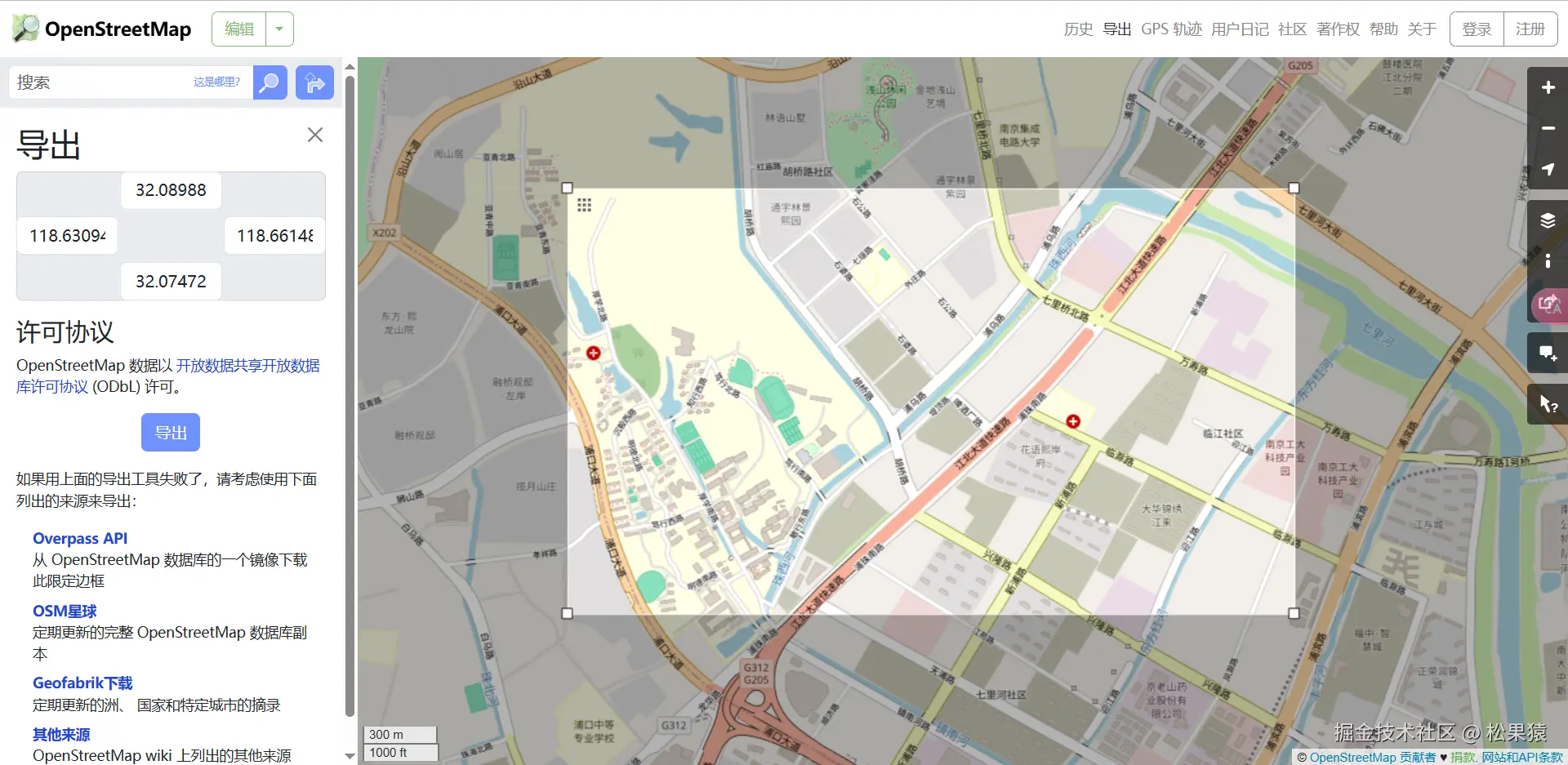
Task: Click the sidebar vertical scrollbar thumb
Action: (x=350, y=396)
